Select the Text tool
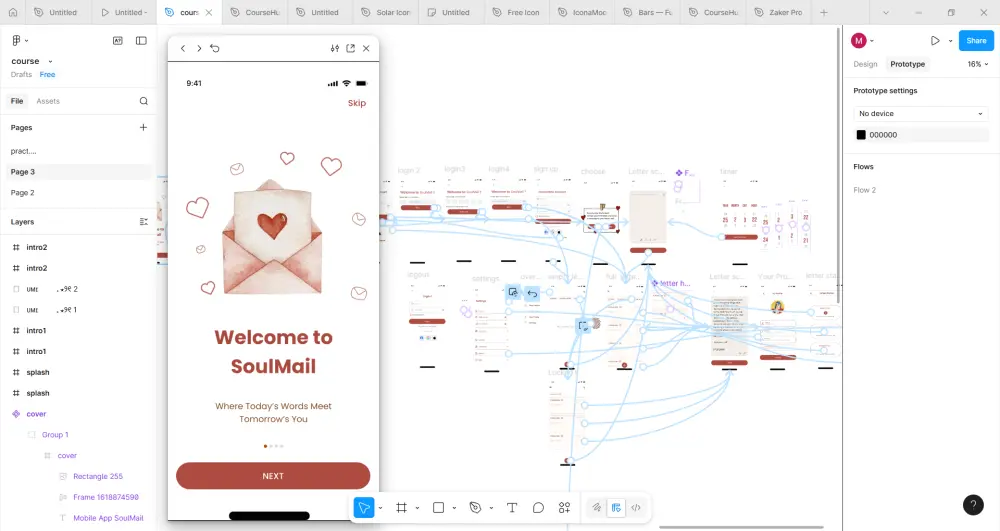The image size is (1000, 531). point(511,508)
